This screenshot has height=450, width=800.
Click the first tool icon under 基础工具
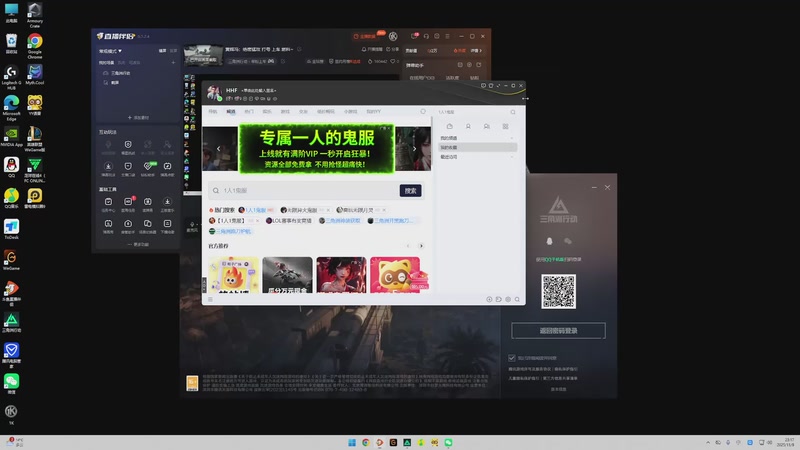point(108,202)
